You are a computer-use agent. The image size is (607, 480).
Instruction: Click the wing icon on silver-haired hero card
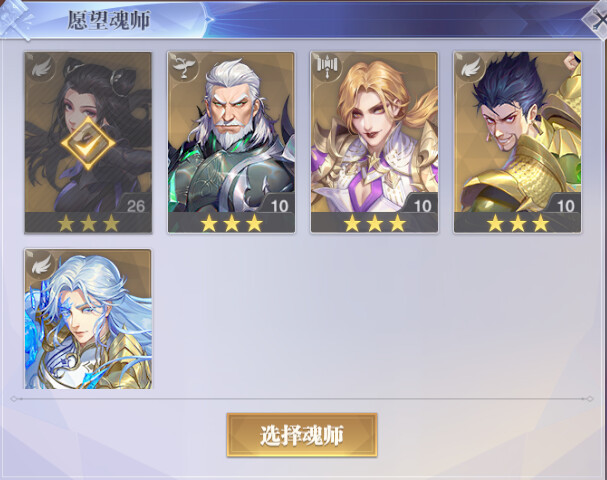pos(41,265)
